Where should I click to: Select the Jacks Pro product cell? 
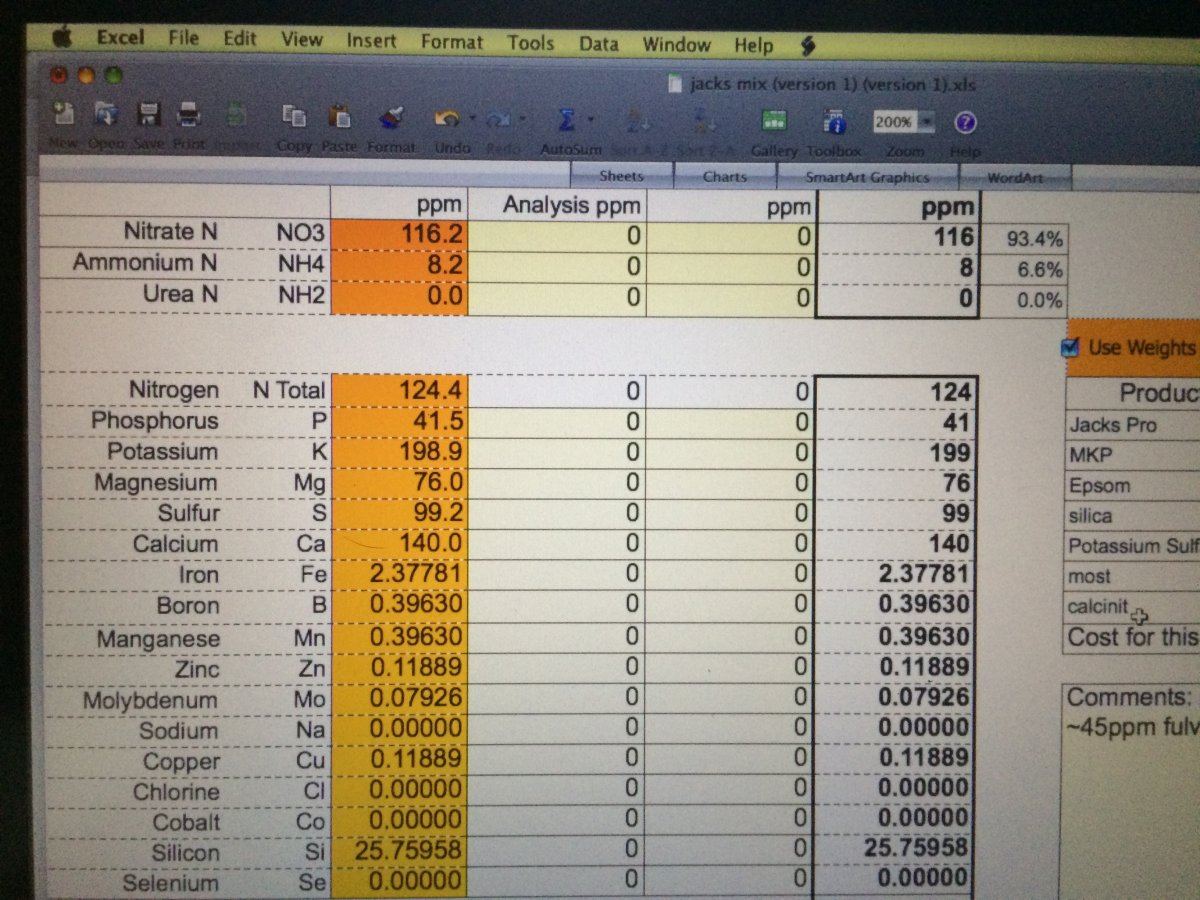click(1132, 425)
